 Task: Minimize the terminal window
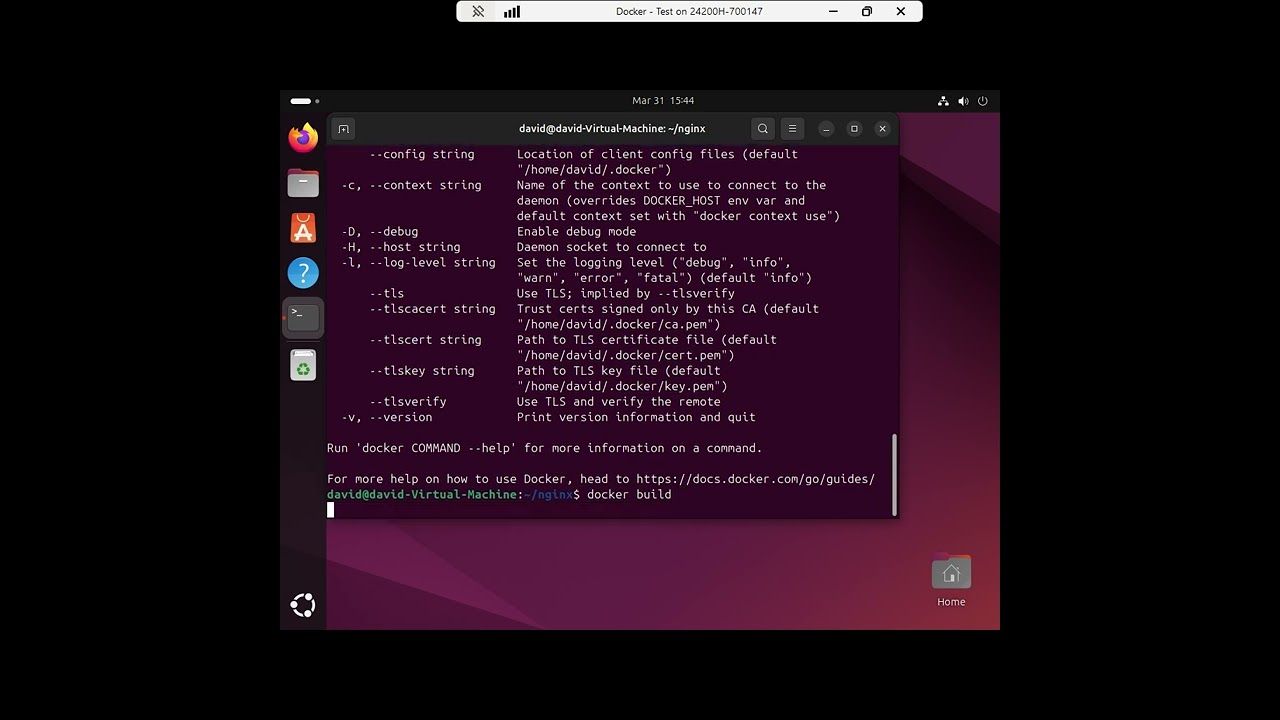pyautogui.click(x=826, y=129)
